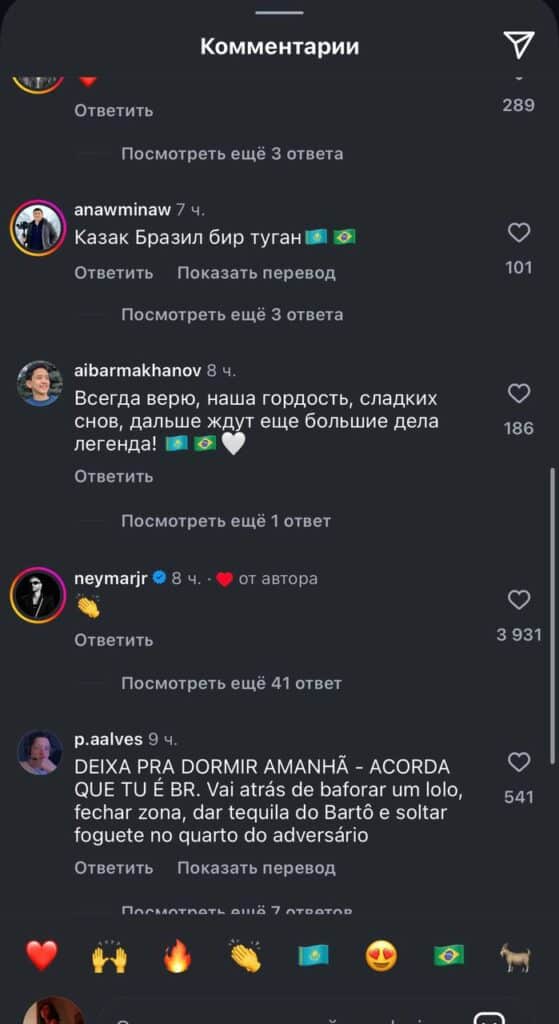Screen dimensions: 559x1024
Task: Show translation of p.aalves comment
Action: point(256,868)
